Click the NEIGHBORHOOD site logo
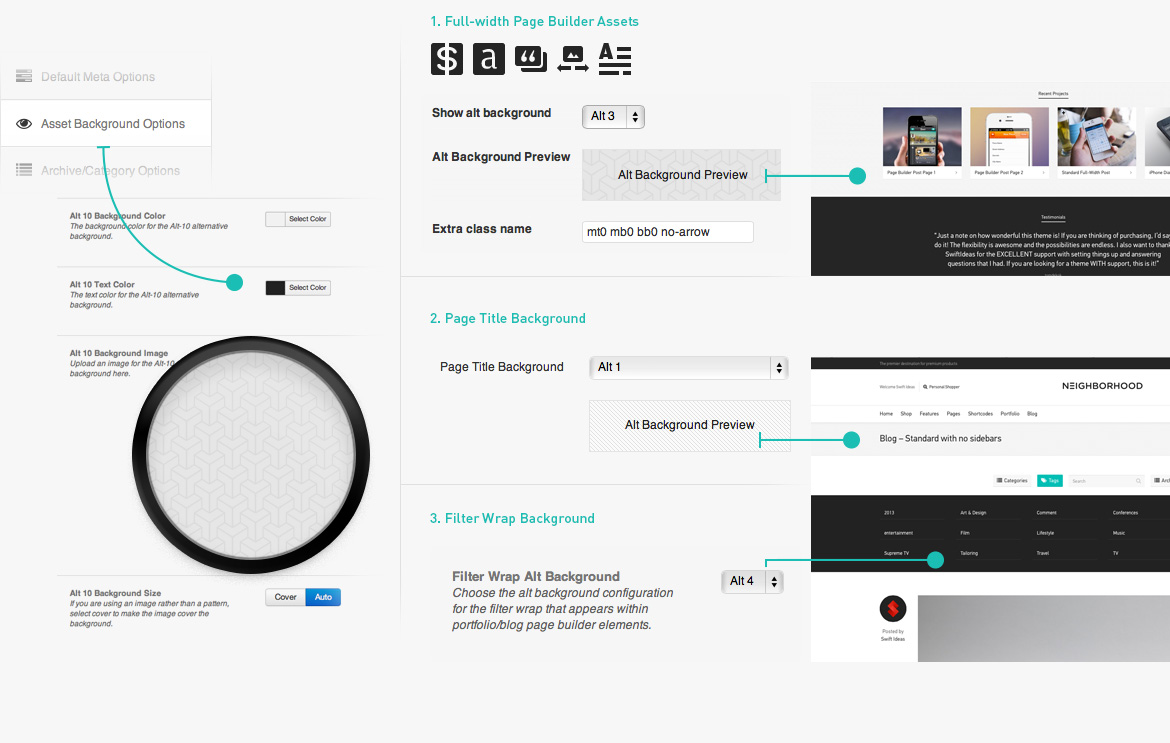The image size is (1170, 743). point(1102,386)
